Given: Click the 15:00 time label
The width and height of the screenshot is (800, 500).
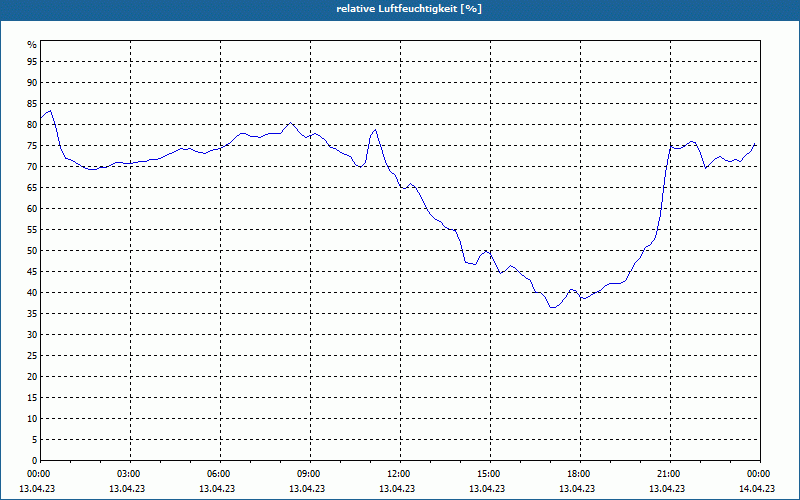Looking at the screenshot, I should coord(490,474).
